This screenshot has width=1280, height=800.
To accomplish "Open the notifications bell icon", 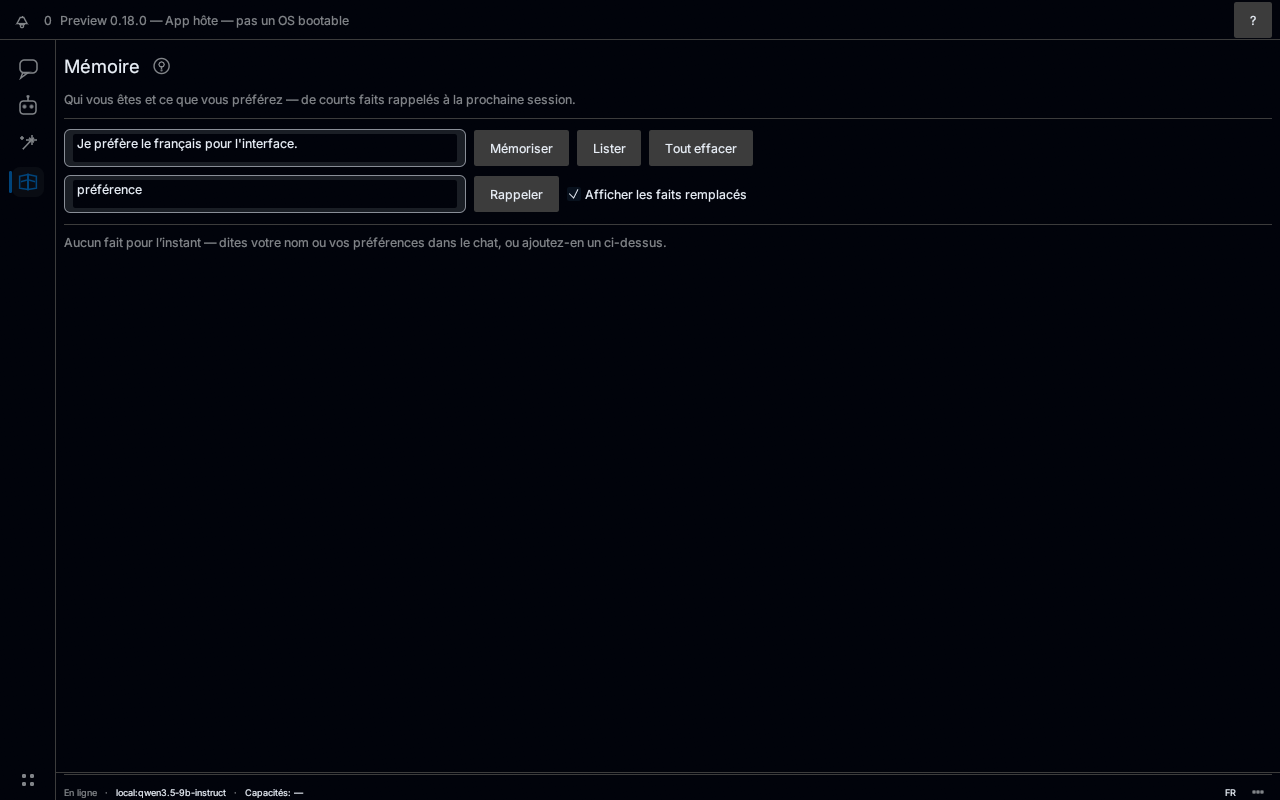I will click(22, 21).
